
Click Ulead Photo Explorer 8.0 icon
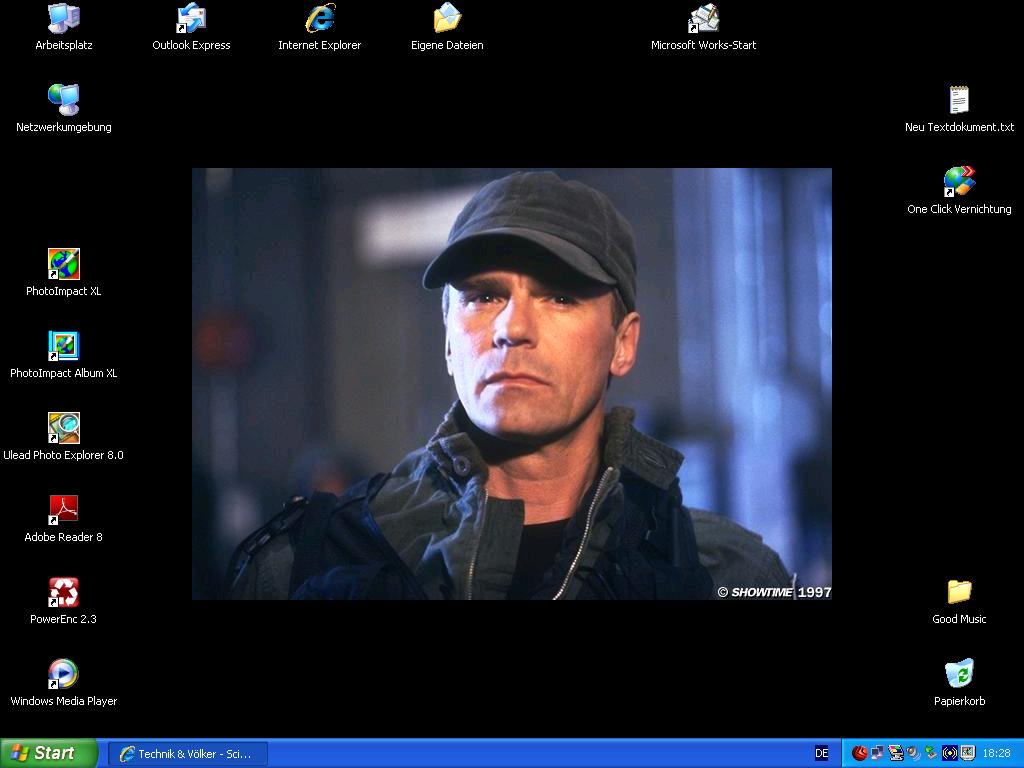point(63,429)
